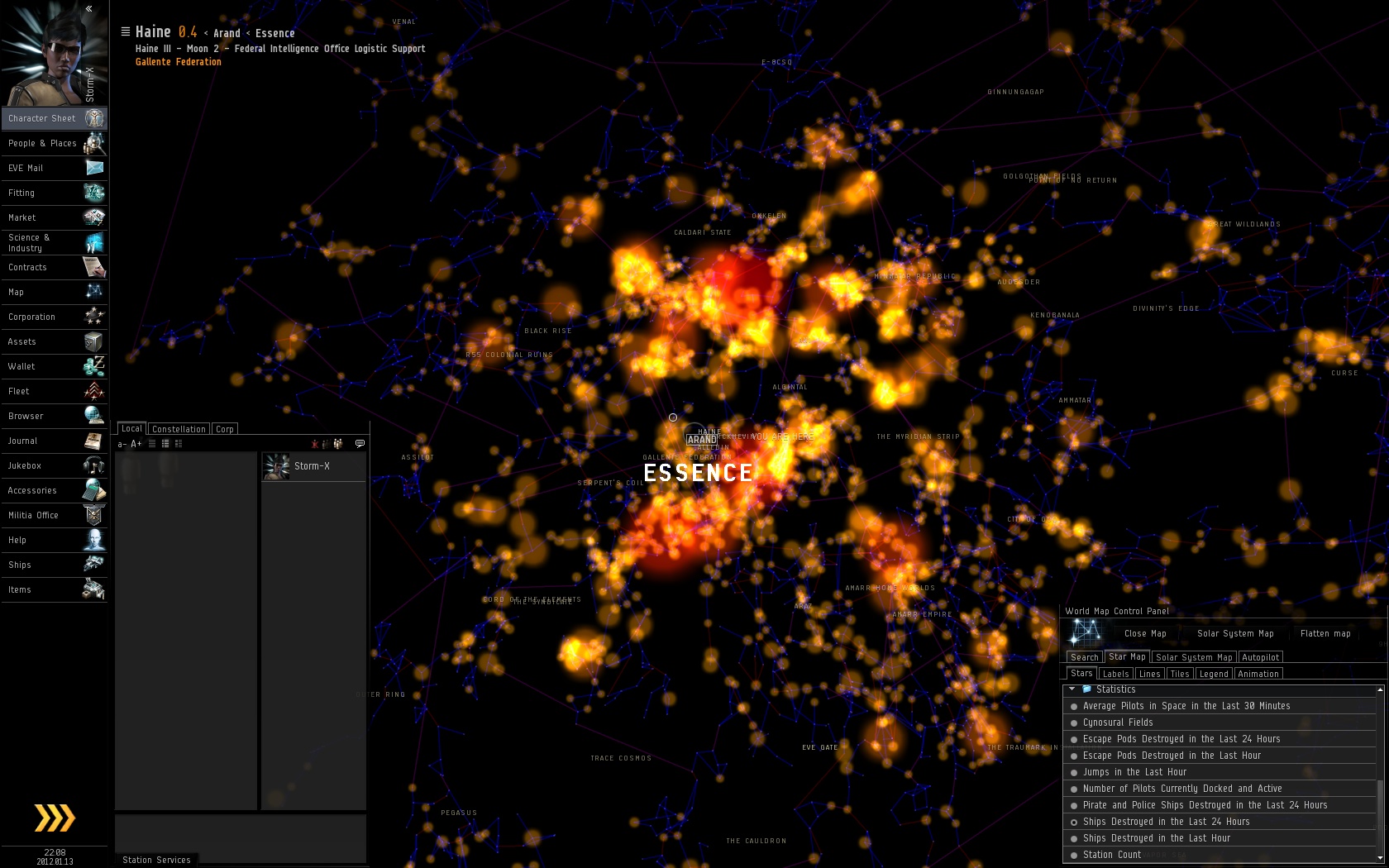Open the Journal icon
This screenshot has width=1389, height=868.
(94, 441)
